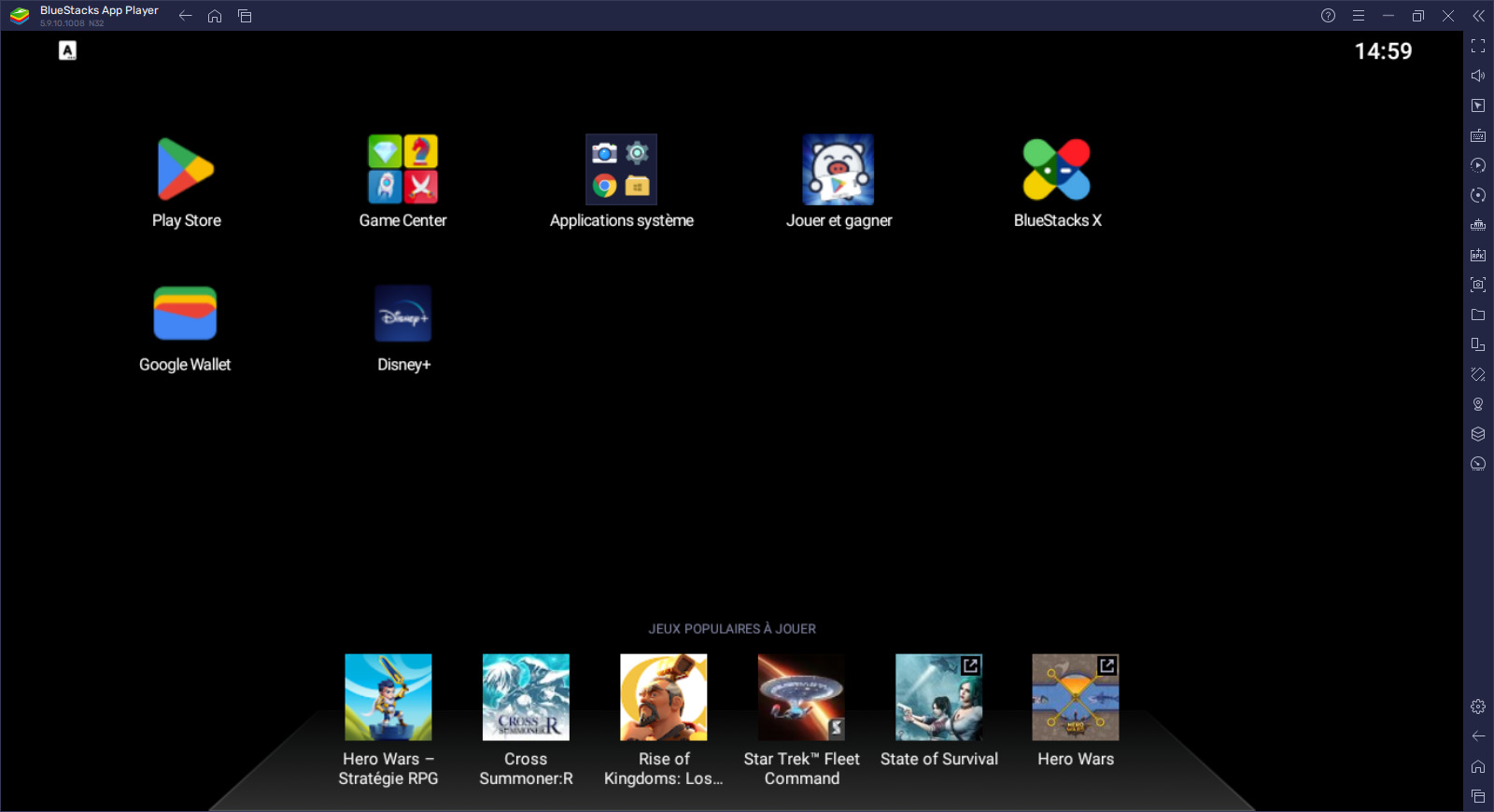This screenshot has width=1494, height=812.
Task: Open game controls keyboard icon
Action: point(1478,135)
